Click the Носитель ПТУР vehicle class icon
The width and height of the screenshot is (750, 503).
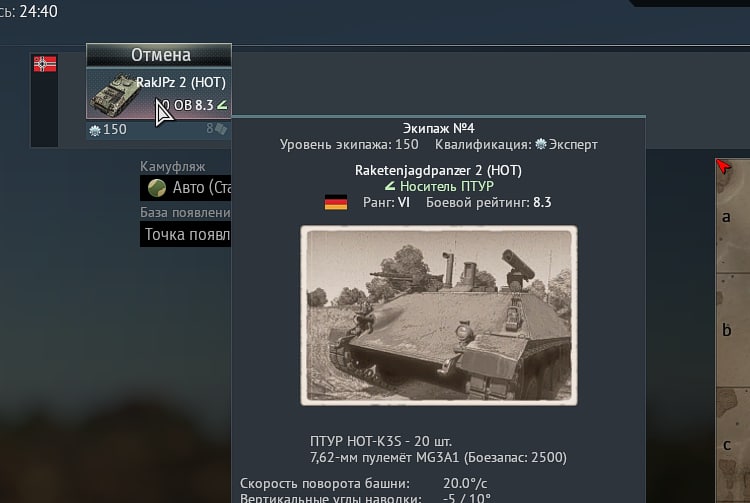point(390,186)
